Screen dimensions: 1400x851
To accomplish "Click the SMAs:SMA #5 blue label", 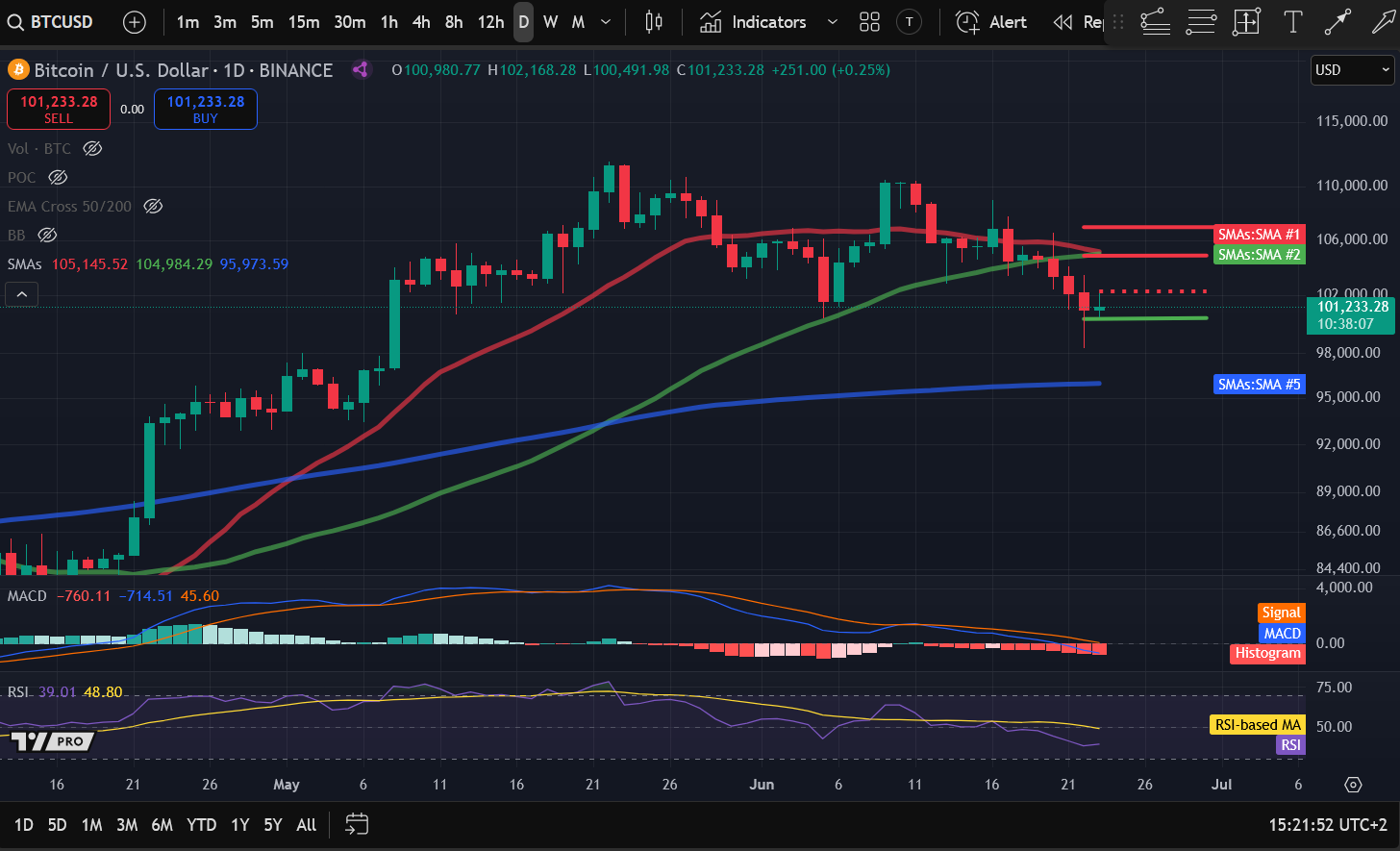I will coord(1259,384).
